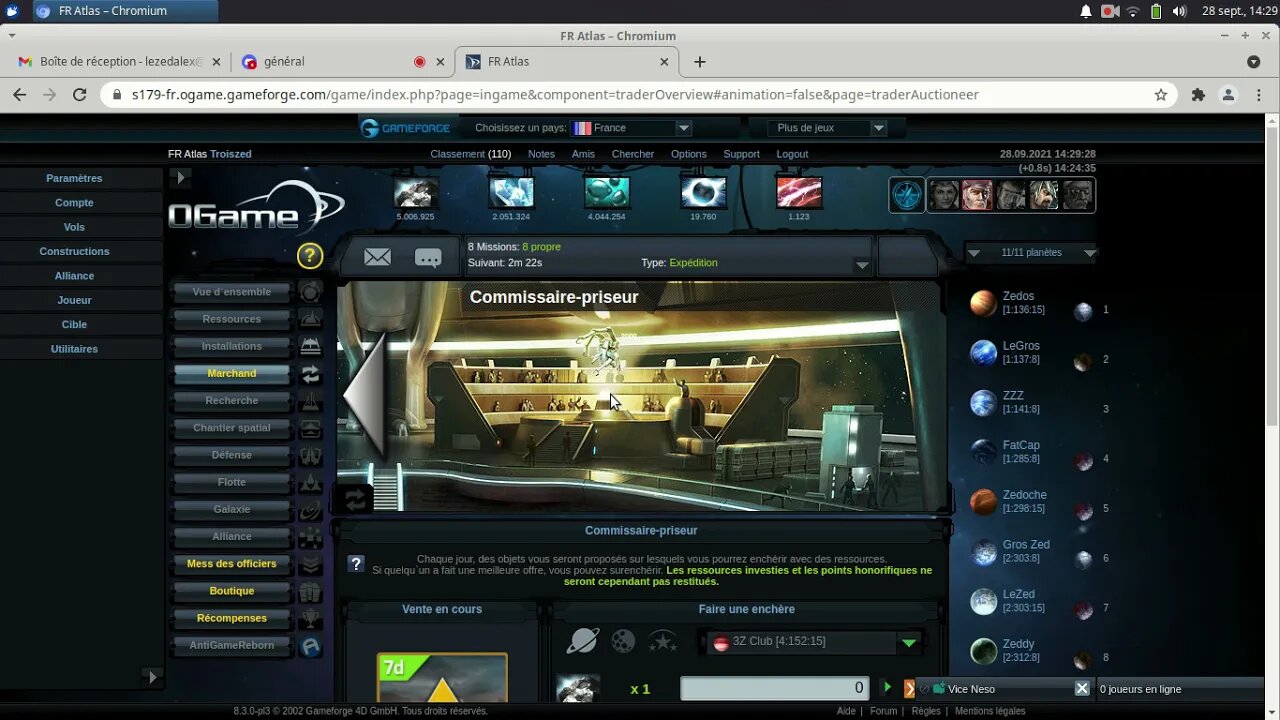This screenshot has height=720, width=1280.
Task: Click the icon next to Chantier spatial
Action: pos(311,428)
